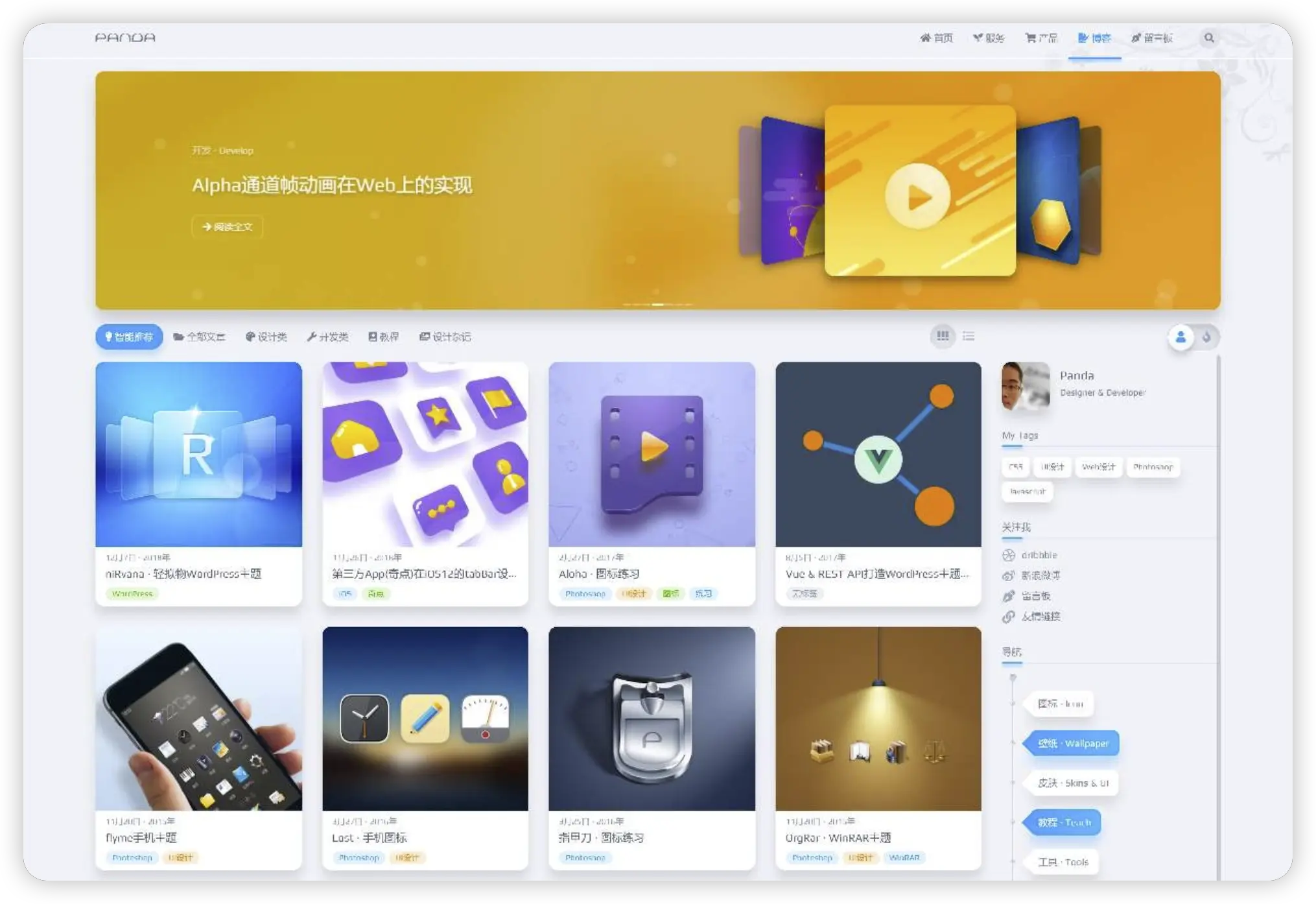Open the nail clipper icon card thumbnail

coord(652,719)
